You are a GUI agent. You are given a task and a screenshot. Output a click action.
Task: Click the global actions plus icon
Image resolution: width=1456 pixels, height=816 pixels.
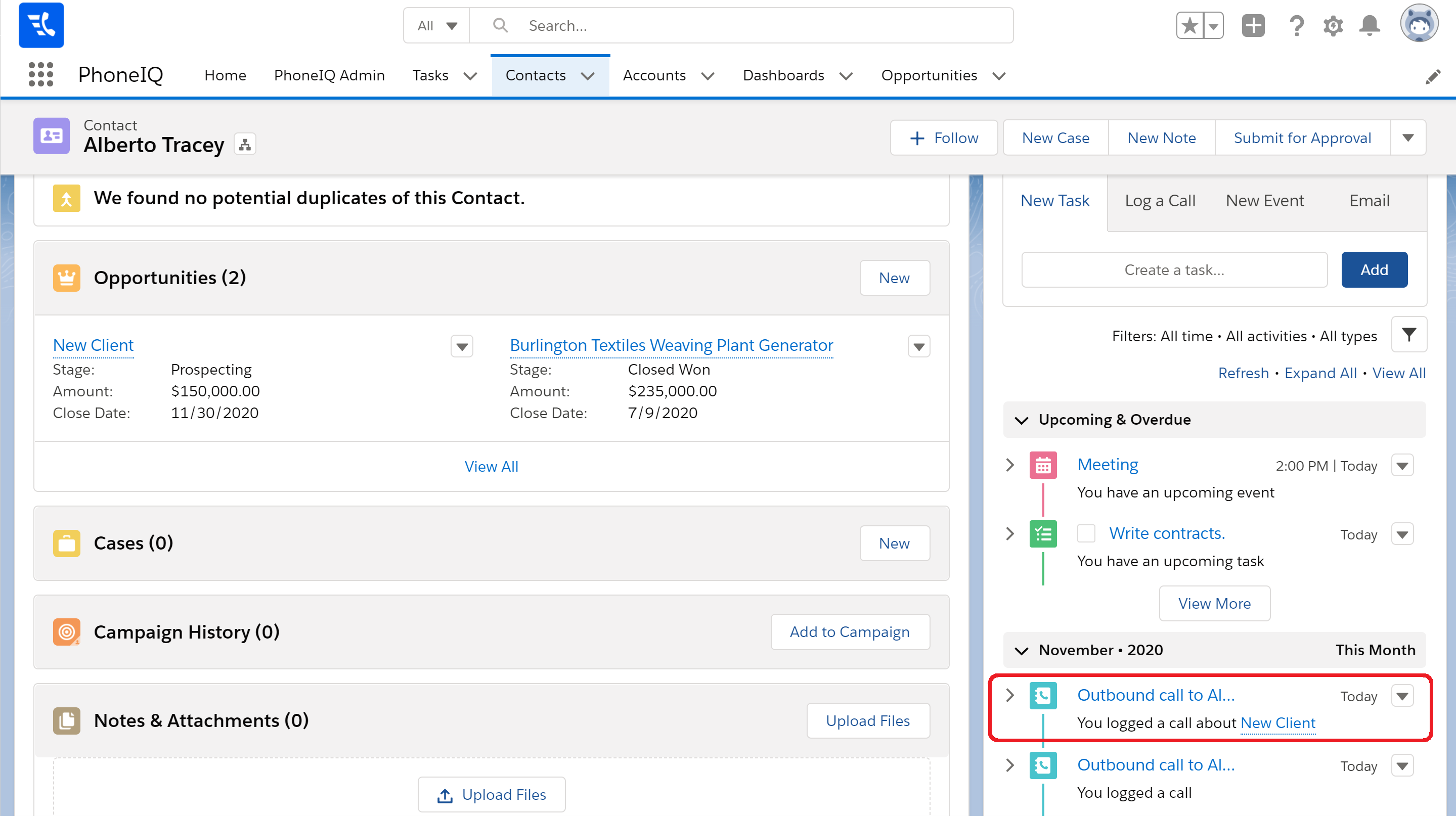[1253, 26]
